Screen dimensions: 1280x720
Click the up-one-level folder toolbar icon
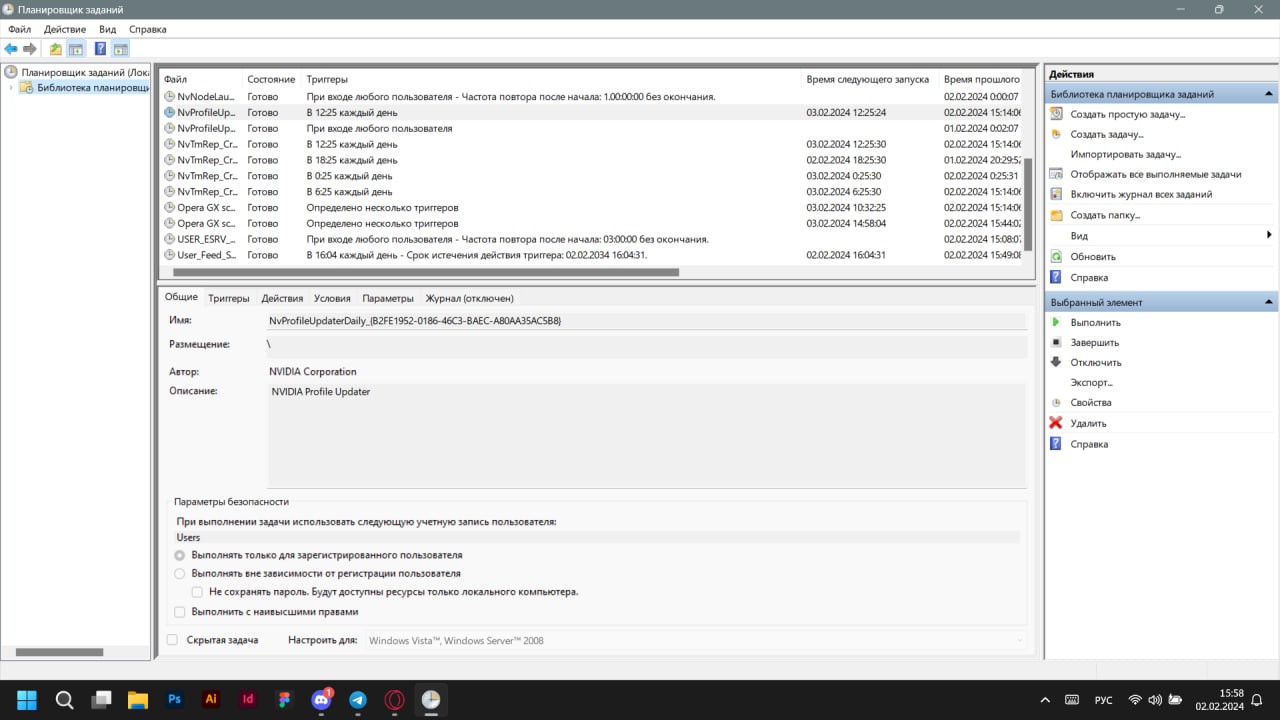click(x=56, y=49)
